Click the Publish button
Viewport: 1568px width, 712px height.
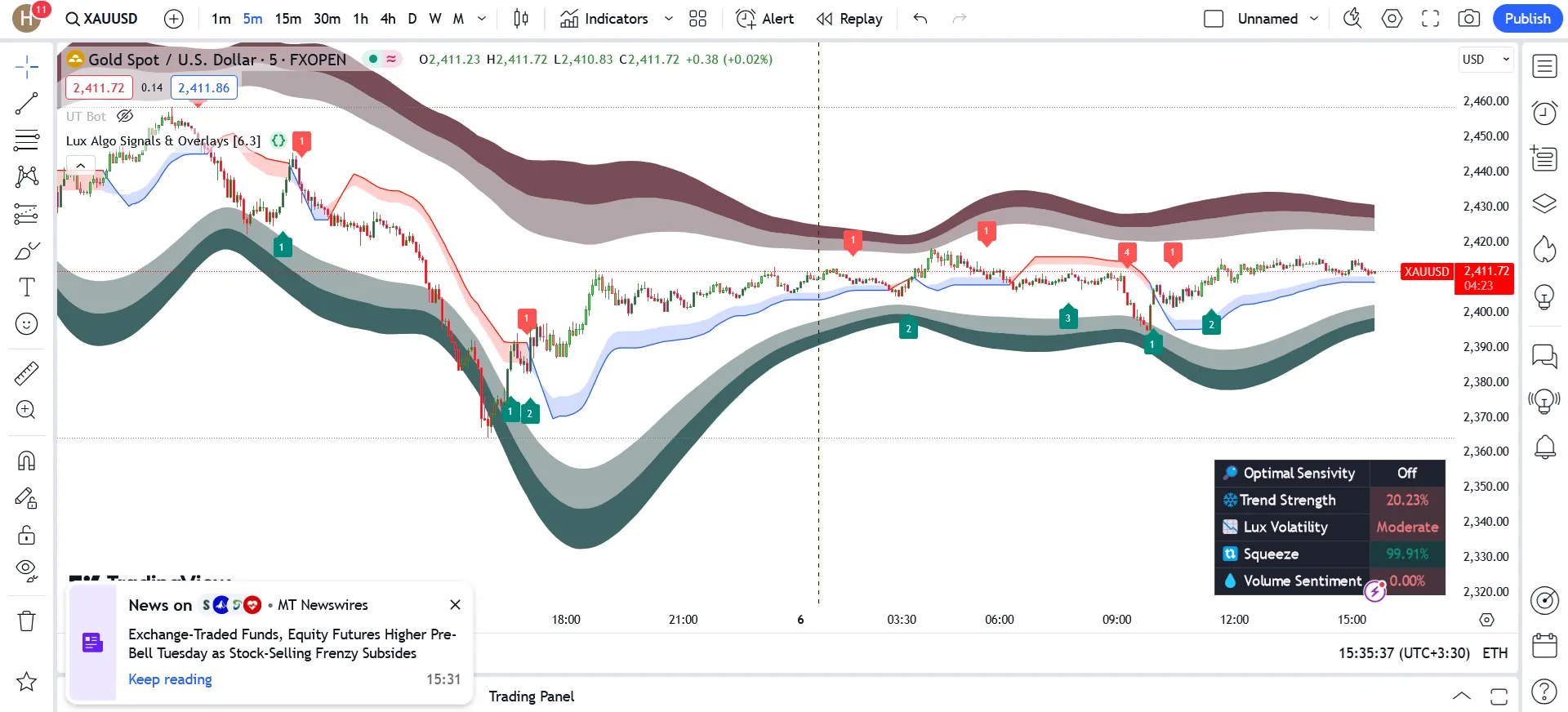pos(1526,19)
